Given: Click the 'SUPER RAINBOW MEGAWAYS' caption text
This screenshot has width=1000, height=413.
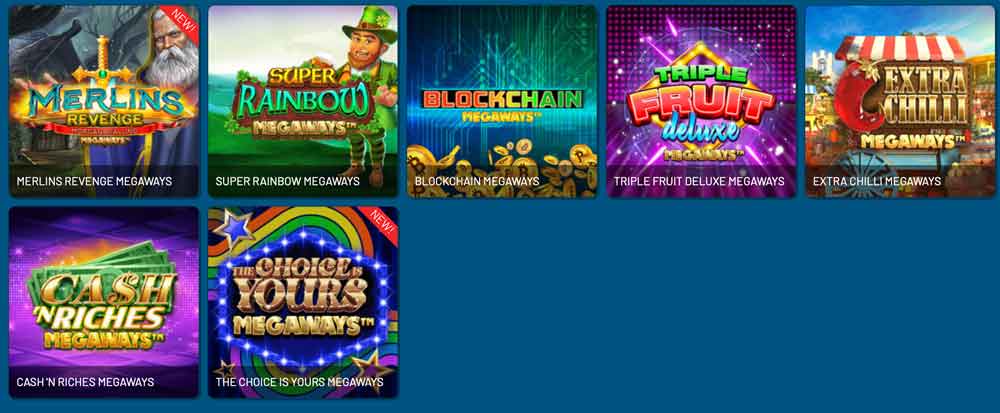Looking at the screenshot, I should [288, 181].
